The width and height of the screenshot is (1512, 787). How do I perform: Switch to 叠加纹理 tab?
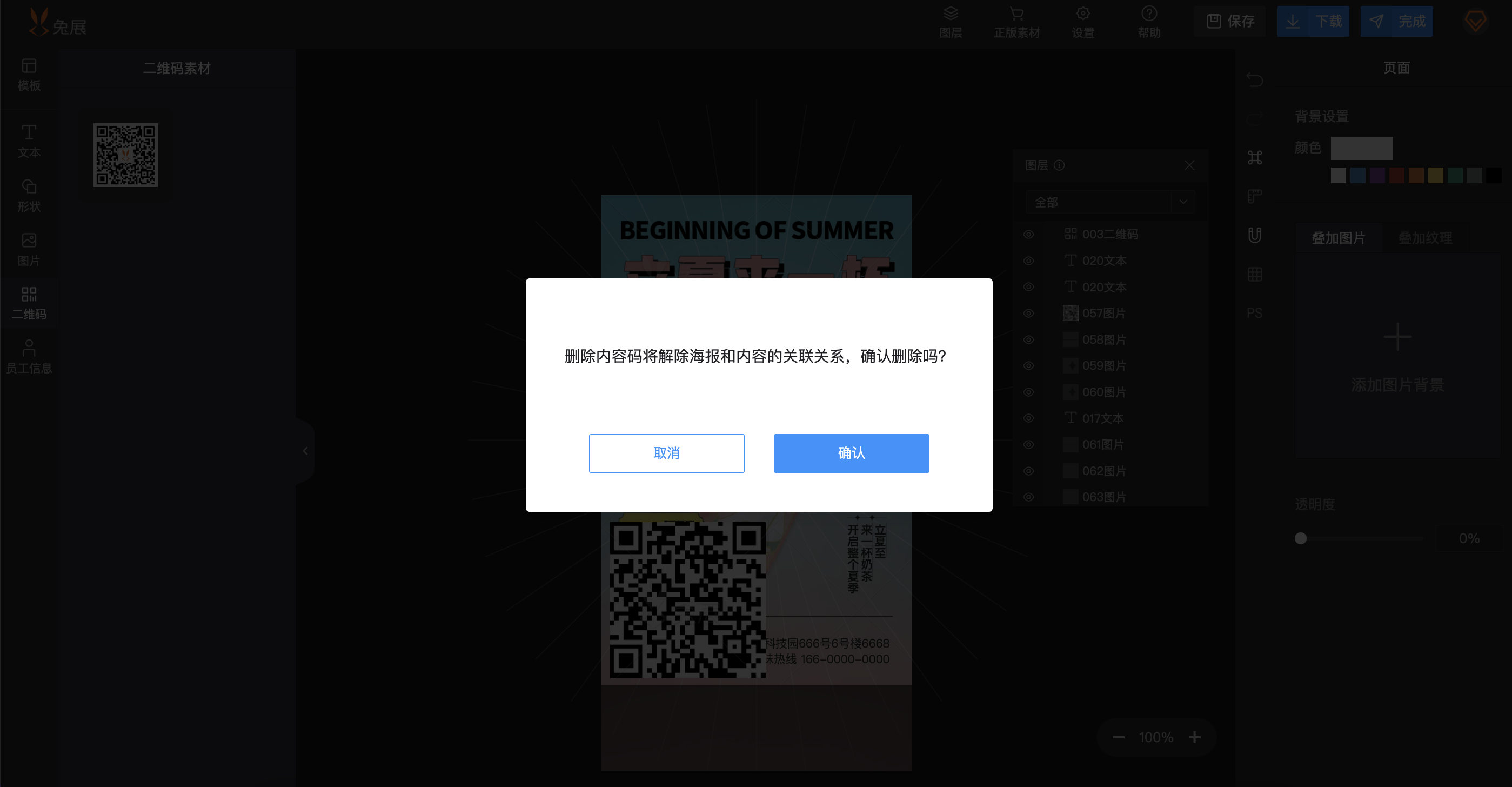point(1425,238)
